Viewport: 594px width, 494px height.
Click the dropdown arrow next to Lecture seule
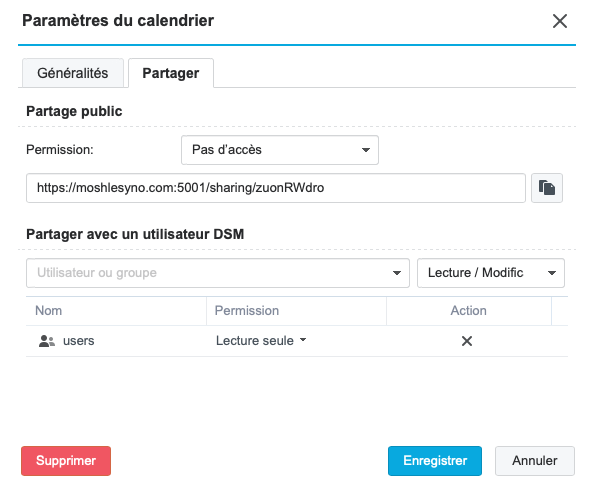click(x=303, y=340)
